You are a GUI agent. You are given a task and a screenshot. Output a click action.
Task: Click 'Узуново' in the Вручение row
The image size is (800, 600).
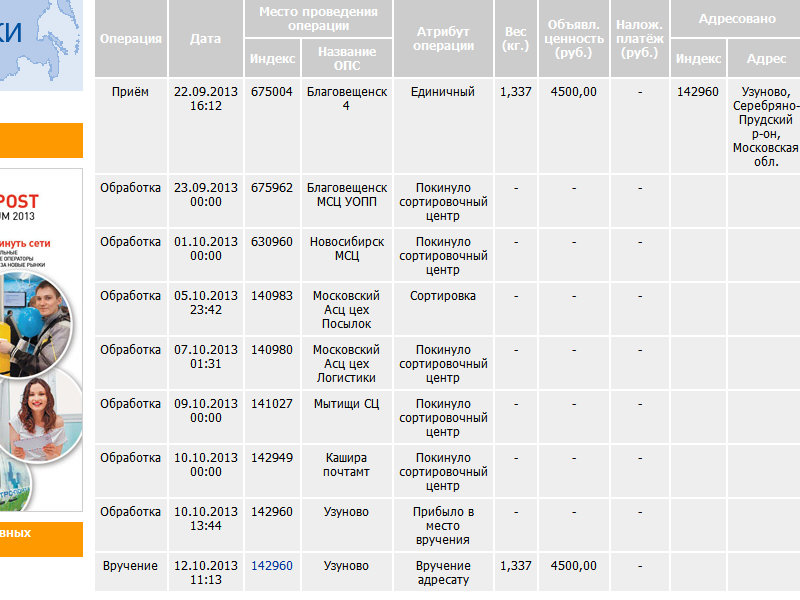(x=347, y=572)
